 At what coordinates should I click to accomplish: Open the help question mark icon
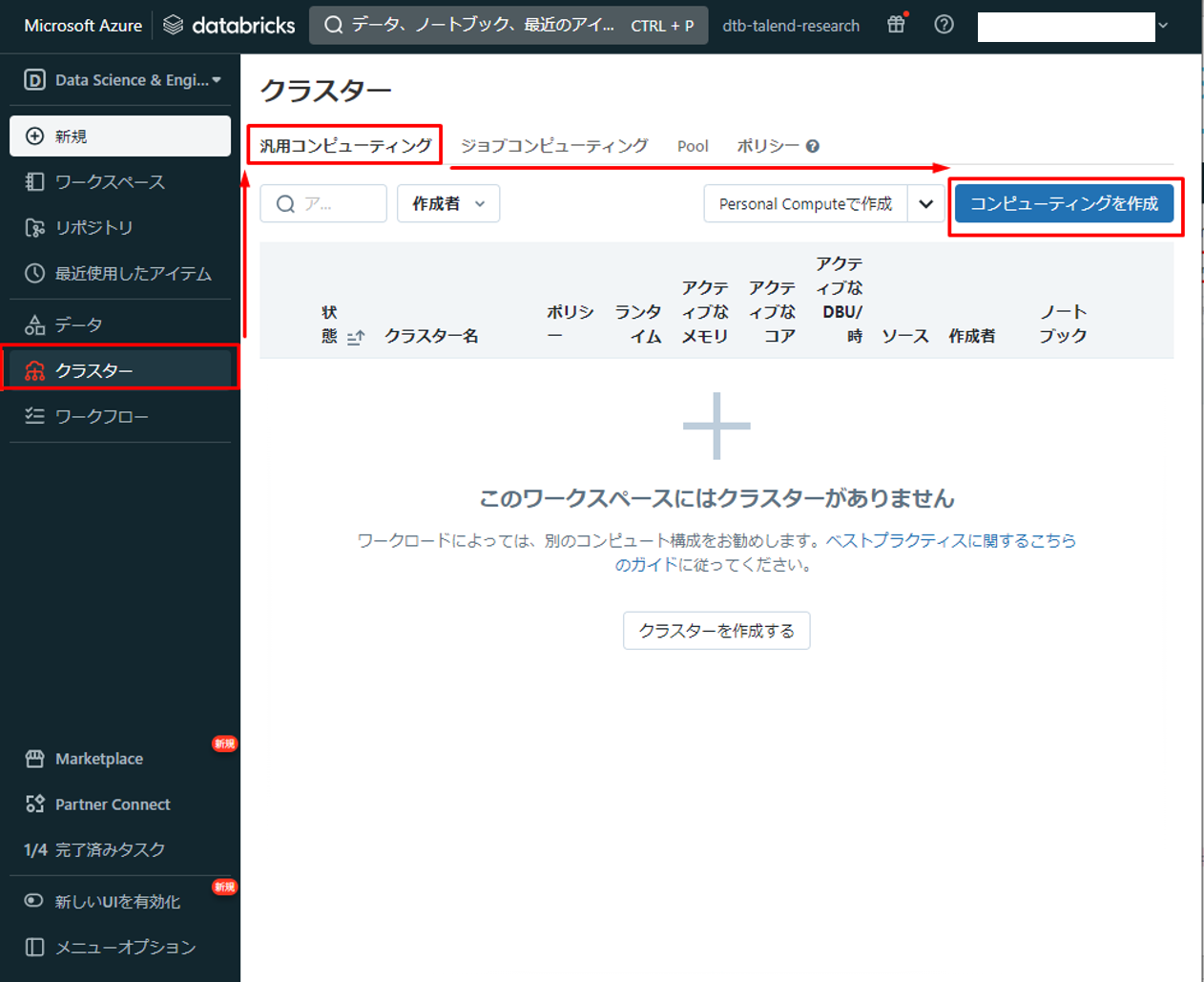(x=944, y=25)
